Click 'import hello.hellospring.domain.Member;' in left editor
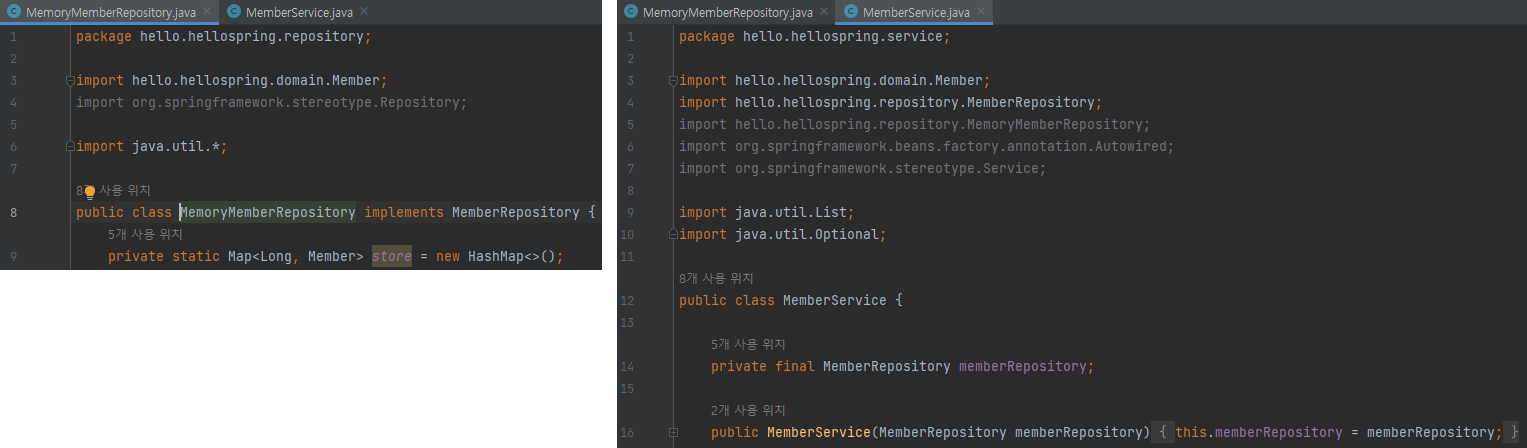Screen dimensions: 1527x448 point(232,80)
